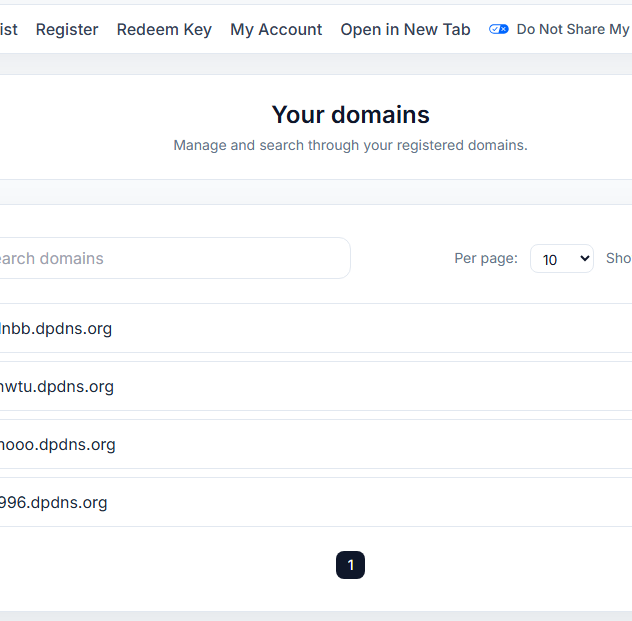The height and width of the screenshot is (621, 632).
Task: Go to page 1 in pagination
Action: [350, 565]
